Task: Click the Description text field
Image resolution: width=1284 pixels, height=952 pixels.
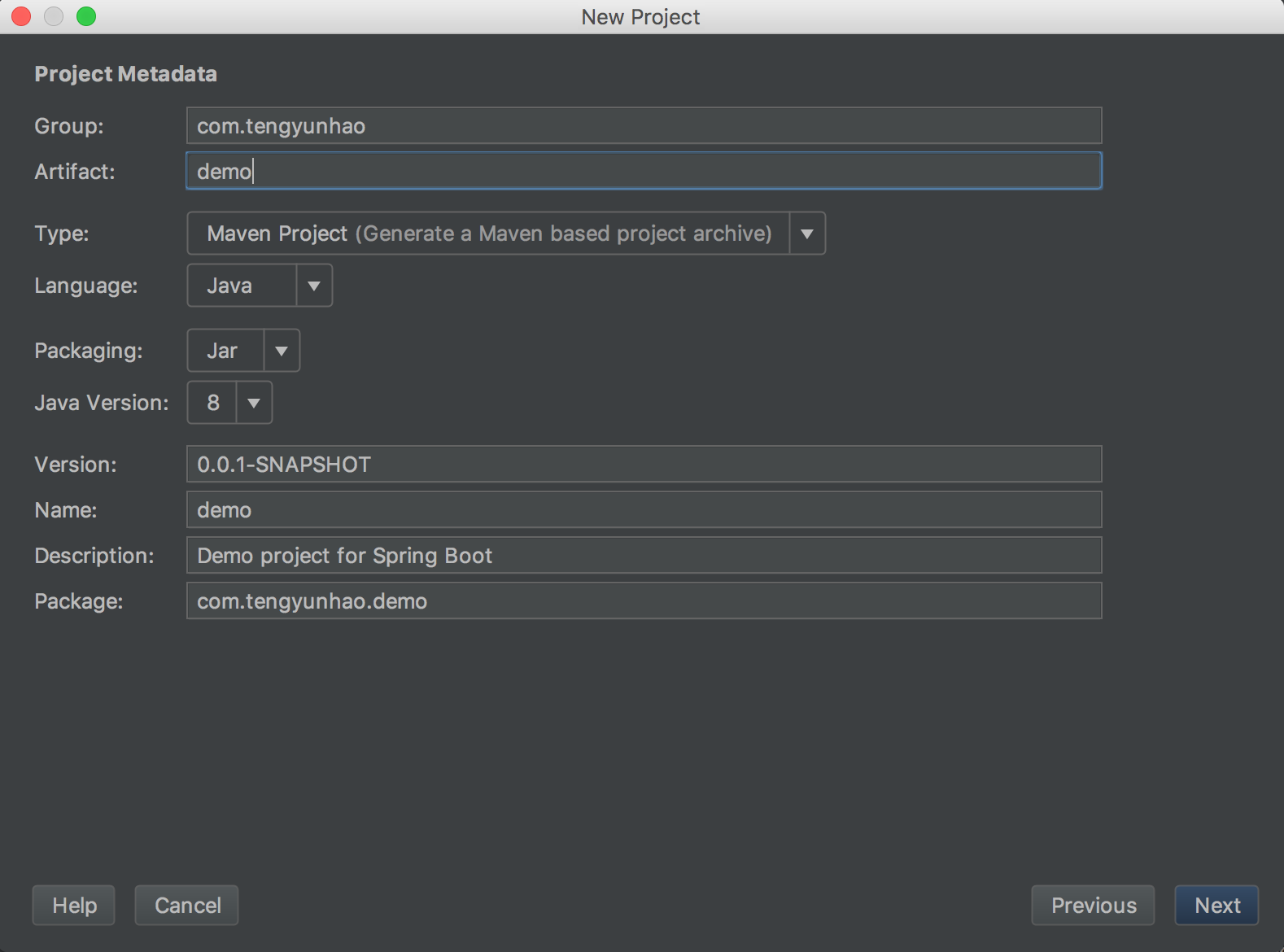Action: coord(643,556)
